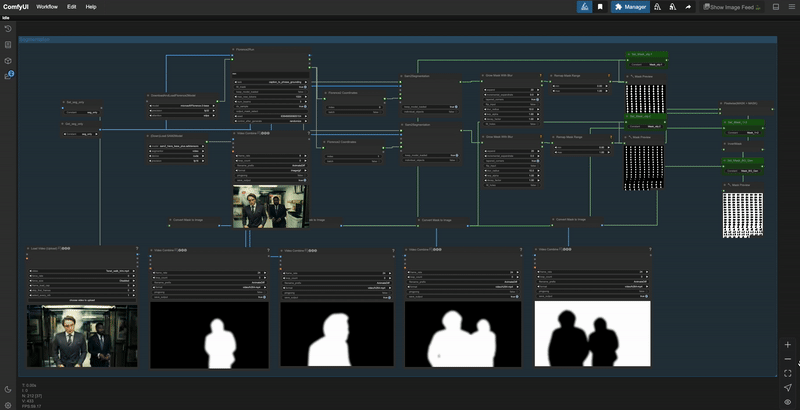800x410 pixels.
Task: Open help on the upper Grow Mask With Blur node
Action: [x=540, y=75]
